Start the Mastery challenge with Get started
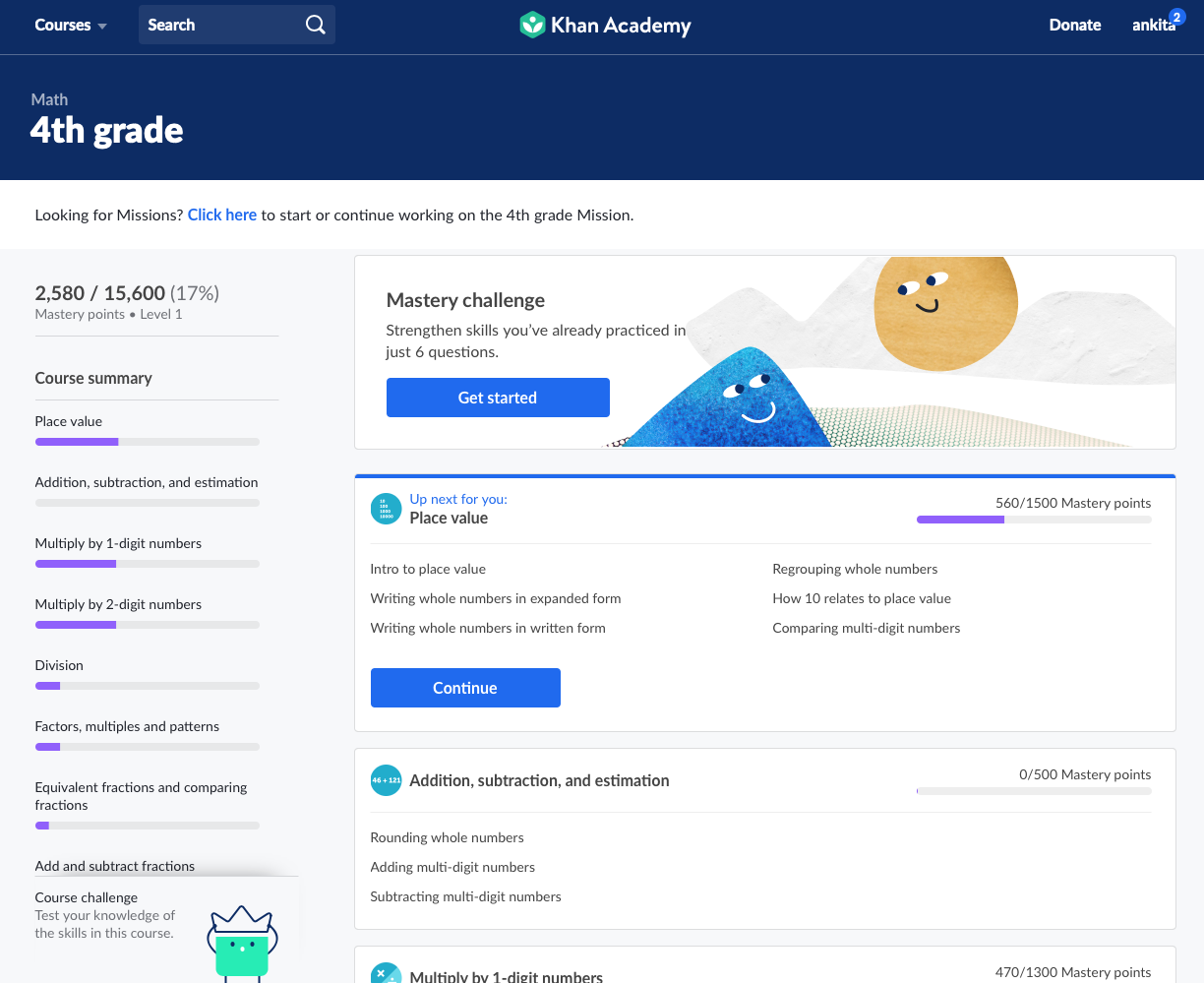Screen dimensions: 1204x983 click(498, 398)
